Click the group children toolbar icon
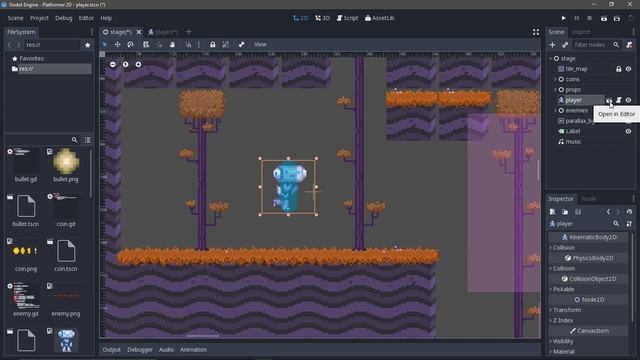 tap(225, 44)
